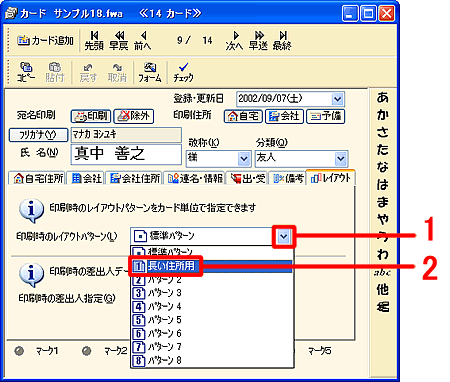Open the フォーム form tool
The width and height of the screenshot is (450, 382).
pyautogui.click(x=150, y=72)
